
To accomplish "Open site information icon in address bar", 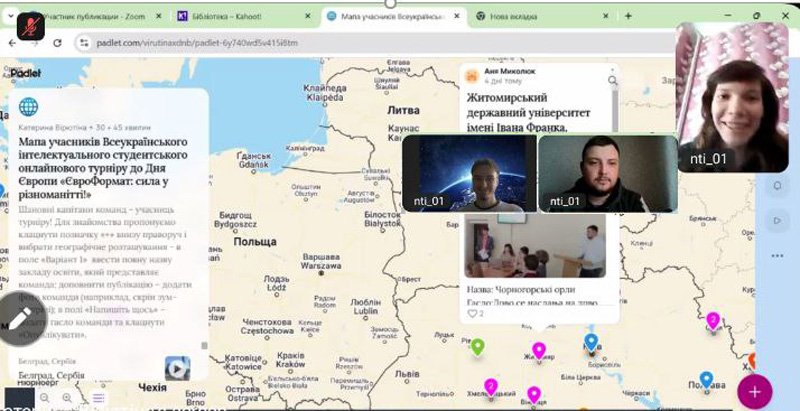I will (84, 43).
